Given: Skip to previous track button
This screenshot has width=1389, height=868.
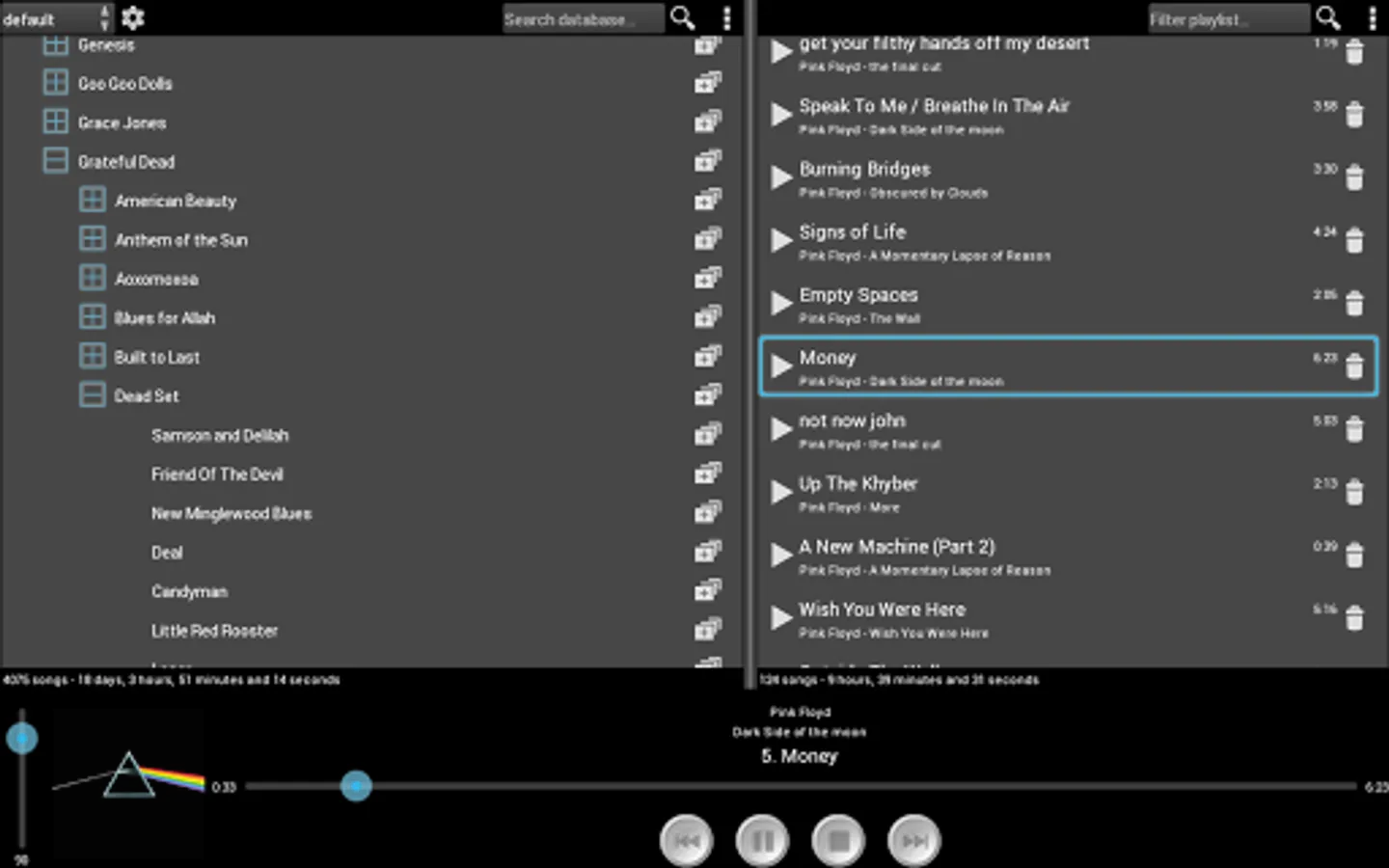Looking at the screenshot, I should point(687,841).
